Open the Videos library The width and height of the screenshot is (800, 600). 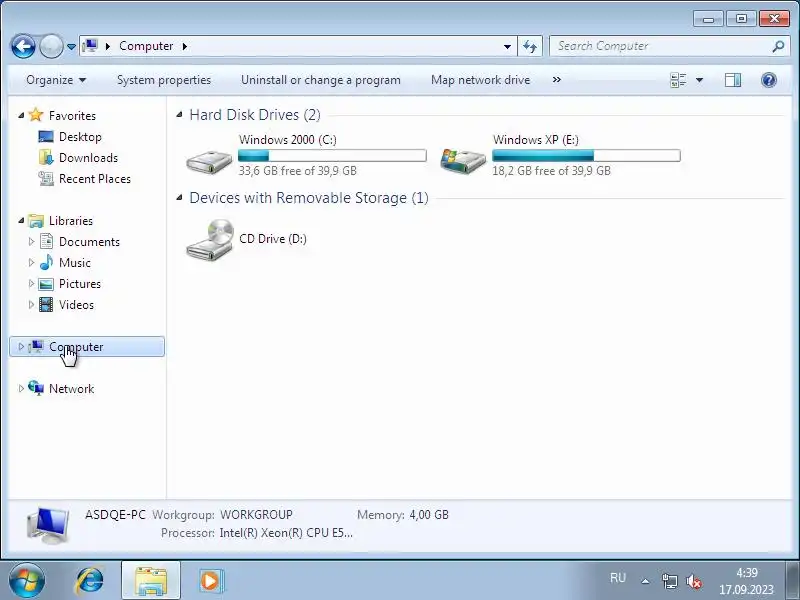tap(76, 305)
